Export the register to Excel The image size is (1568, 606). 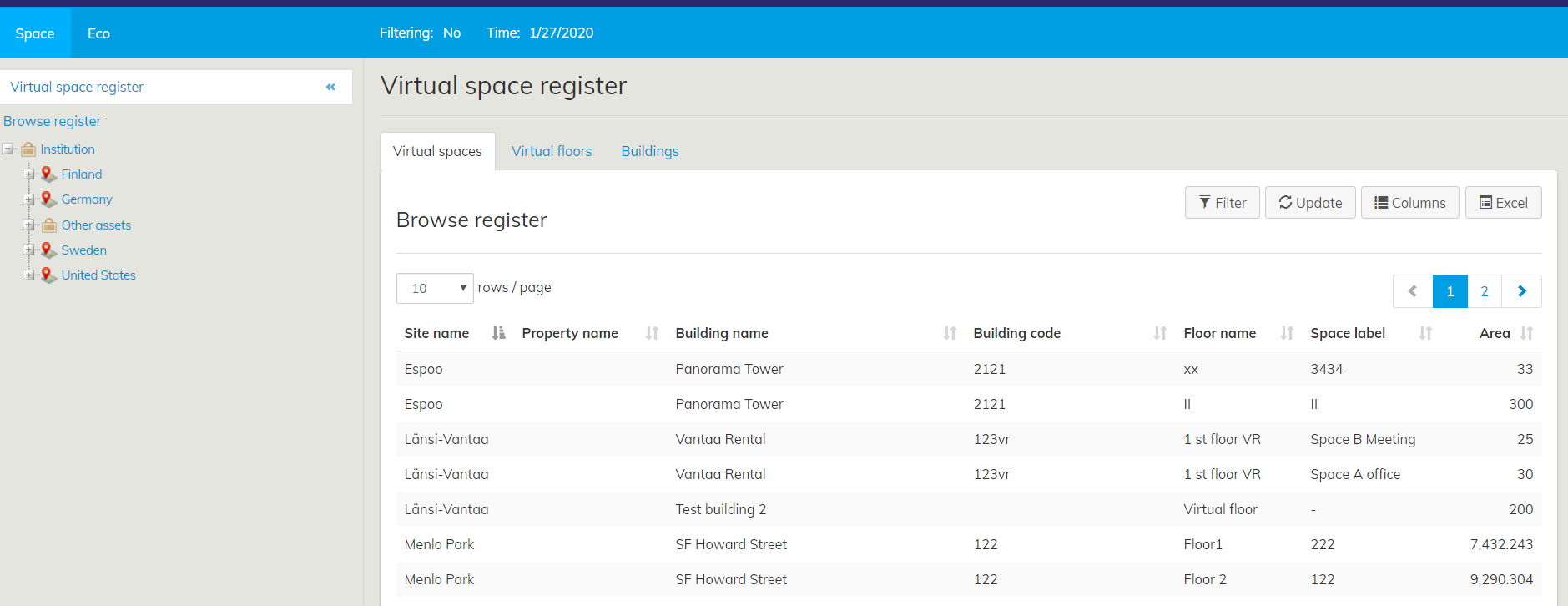click(x=1503, y=203)
